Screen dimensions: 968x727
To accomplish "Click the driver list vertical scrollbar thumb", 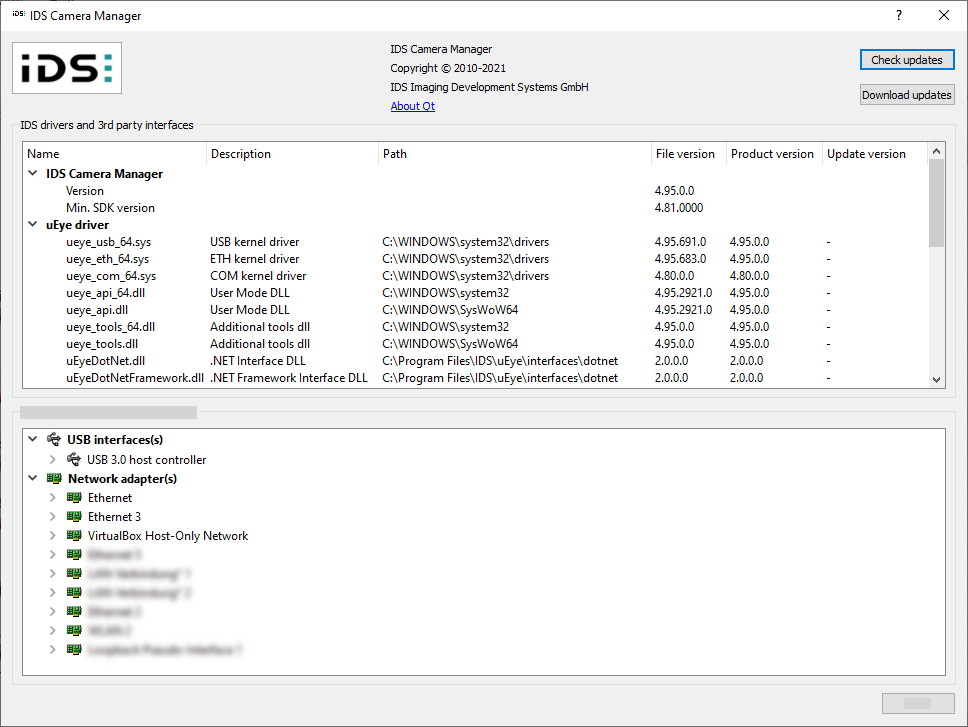I will click(937, 203).
